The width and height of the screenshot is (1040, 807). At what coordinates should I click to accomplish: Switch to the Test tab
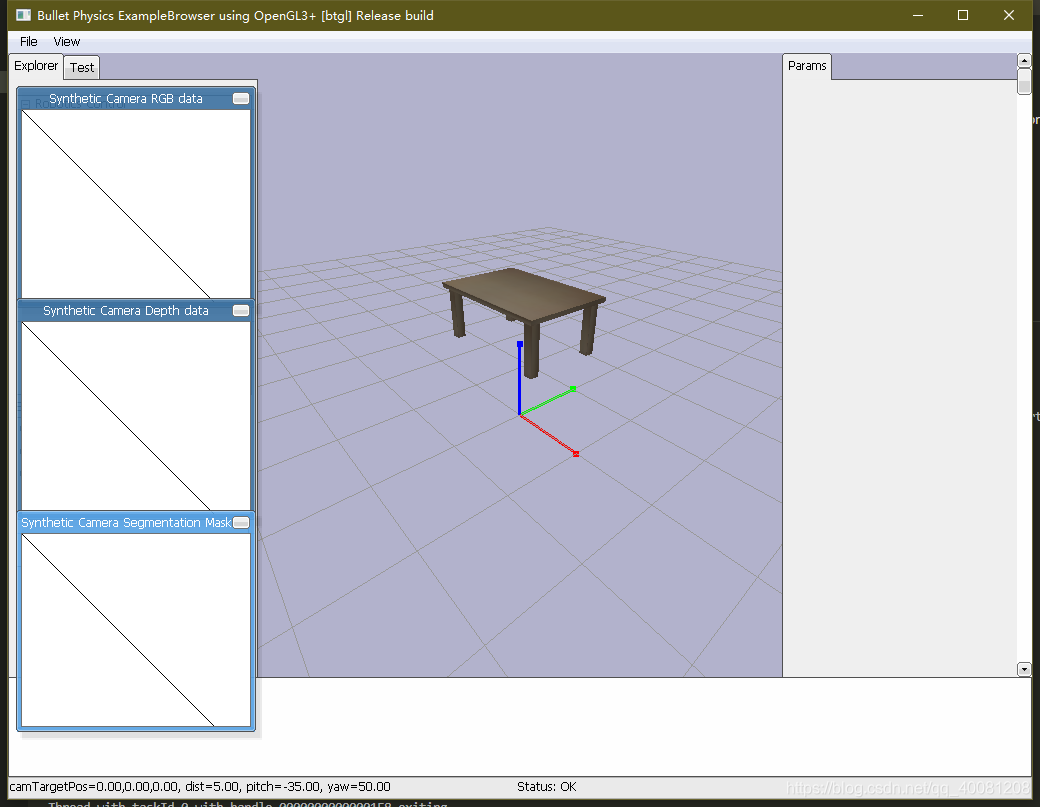81,67
